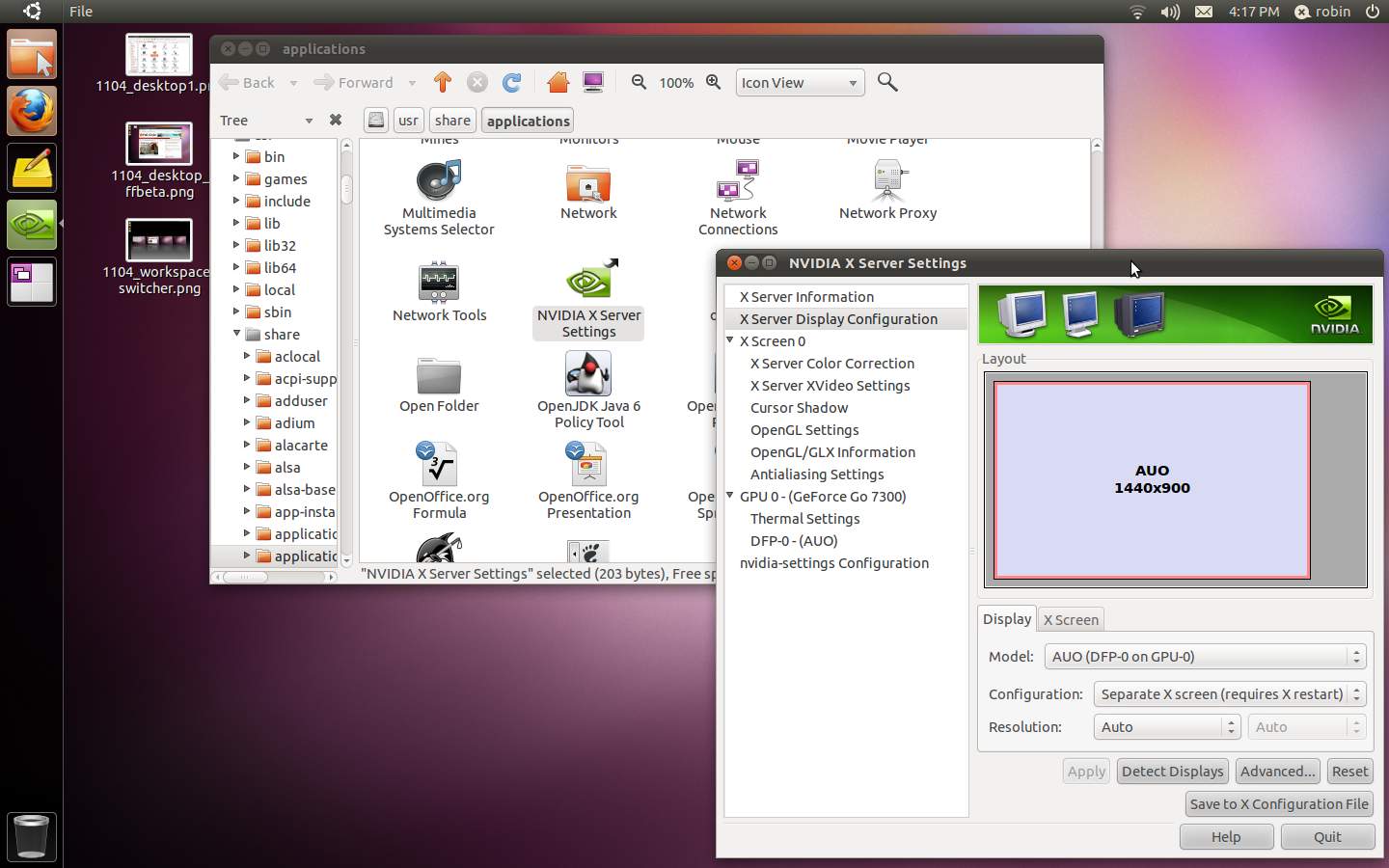This screenshot has width=1389, height=868.
Task: Open Multimedia Systems Selector icon
Action: (x=439, y=180)
